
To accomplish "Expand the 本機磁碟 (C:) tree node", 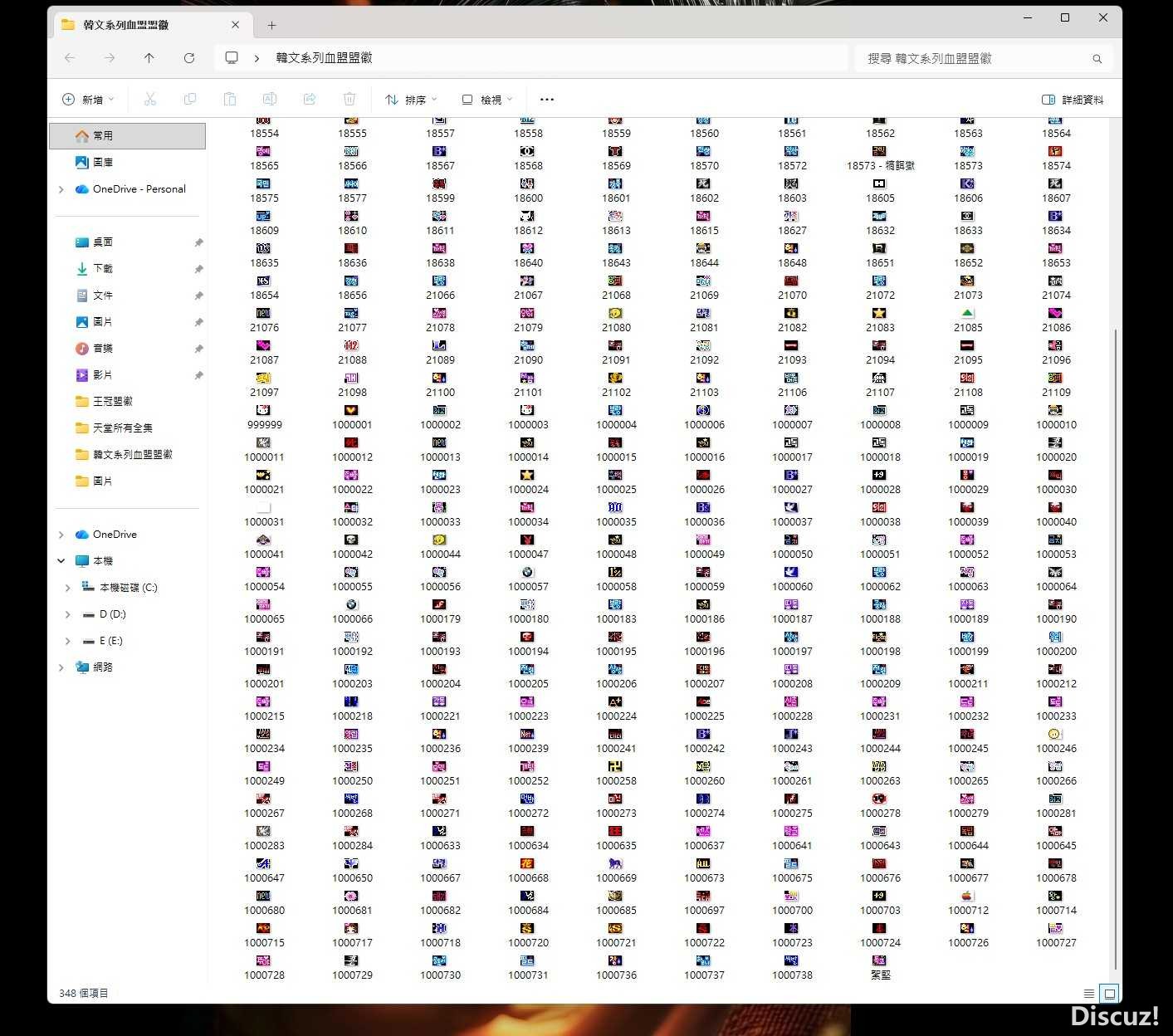I will point(67,588).
